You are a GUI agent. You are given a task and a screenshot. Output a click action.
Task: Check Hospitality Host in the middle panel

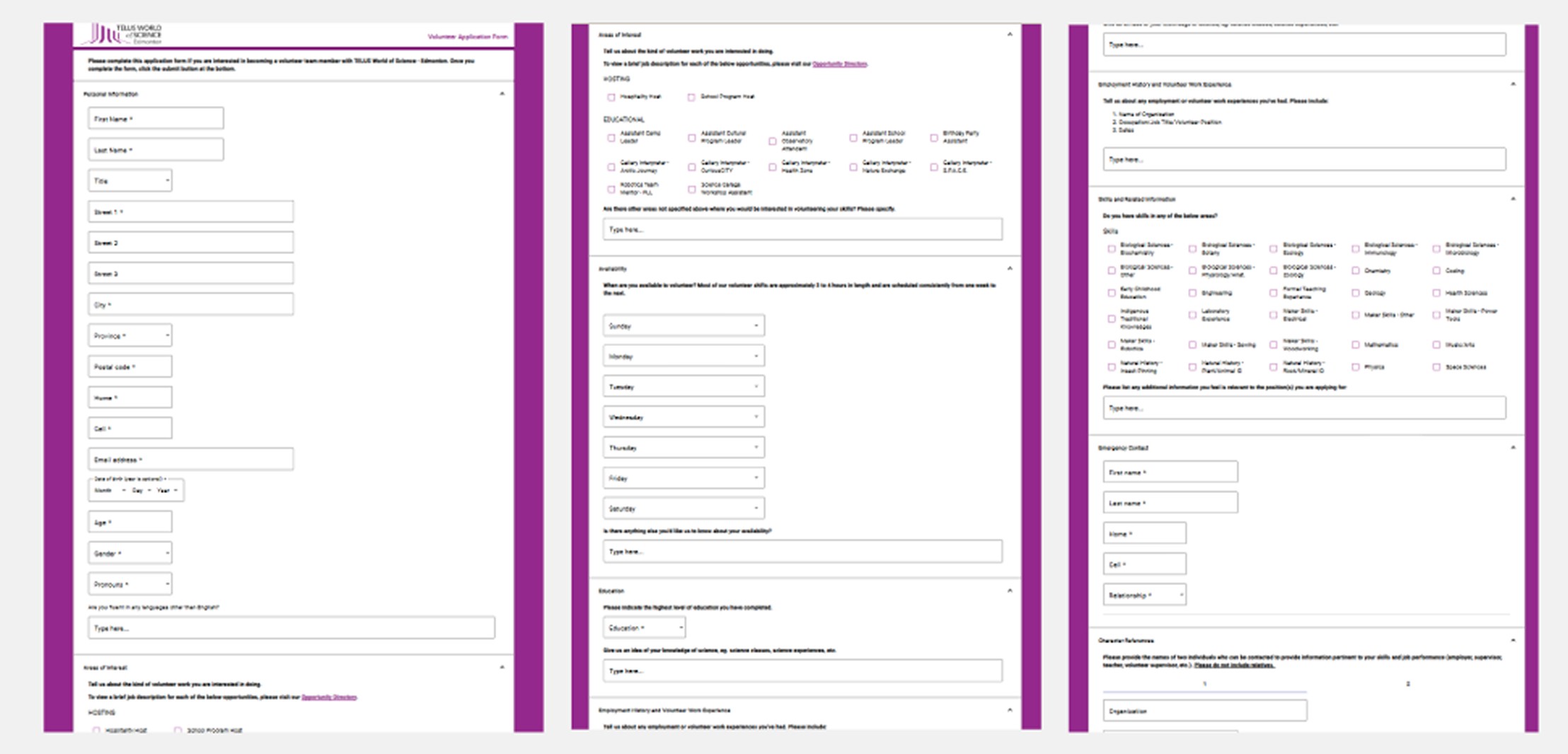coord(611,97)
